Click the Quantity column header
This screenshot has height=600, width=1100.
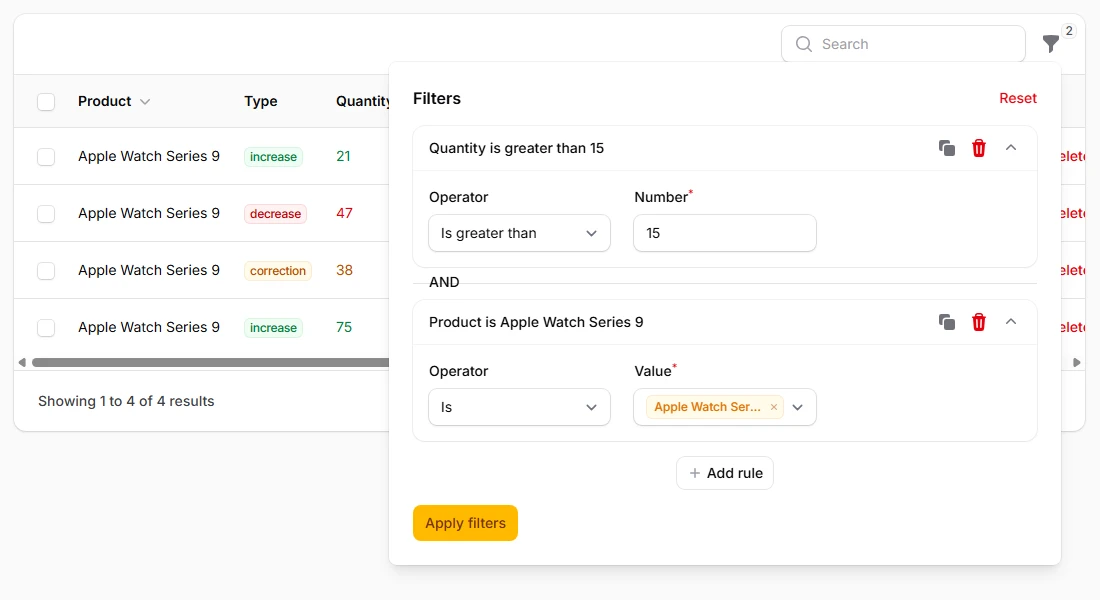tap(363, 101)
